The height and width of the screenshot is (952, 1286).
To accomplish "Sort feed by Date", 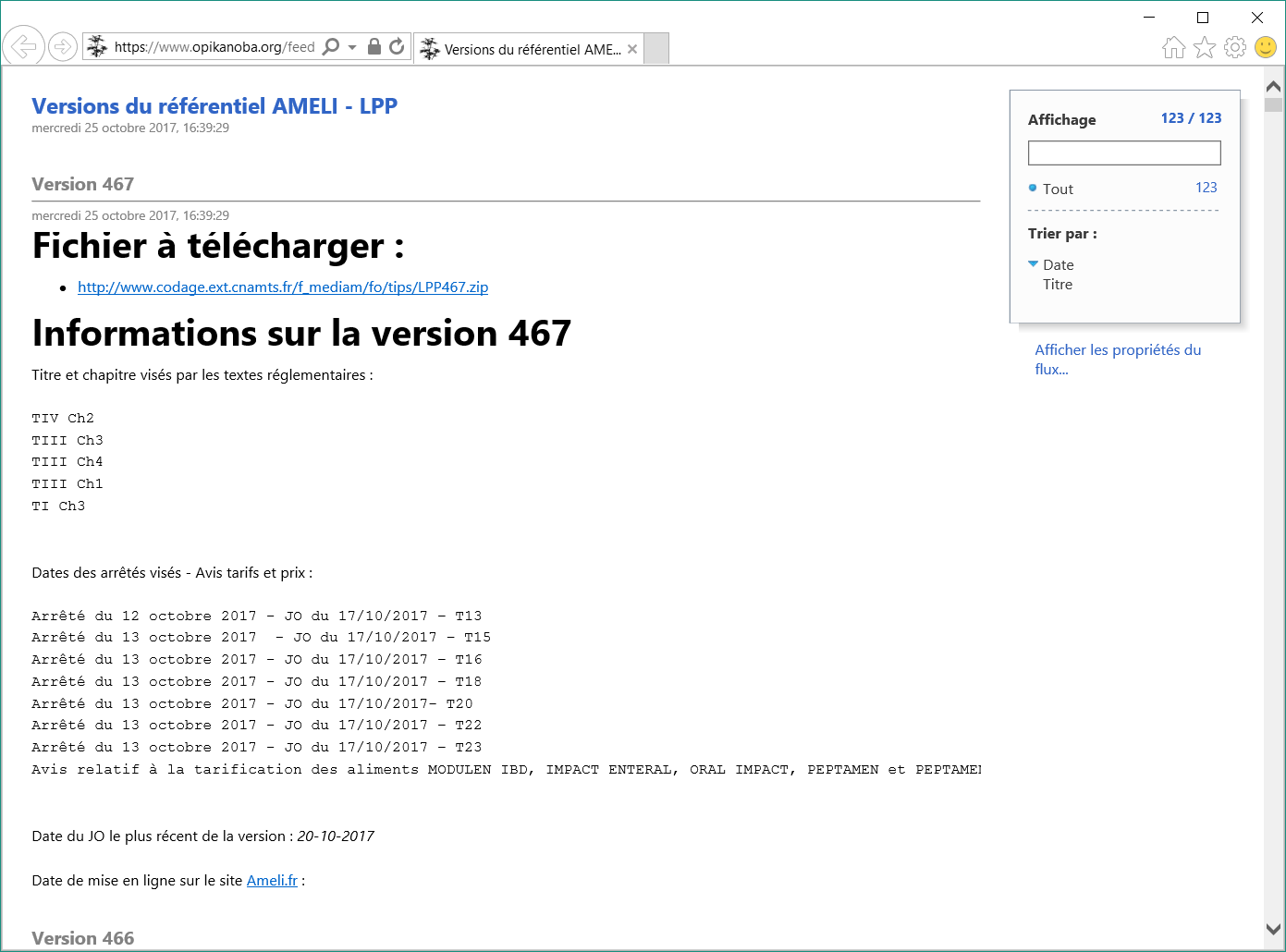I will (x=1059, y=264).
